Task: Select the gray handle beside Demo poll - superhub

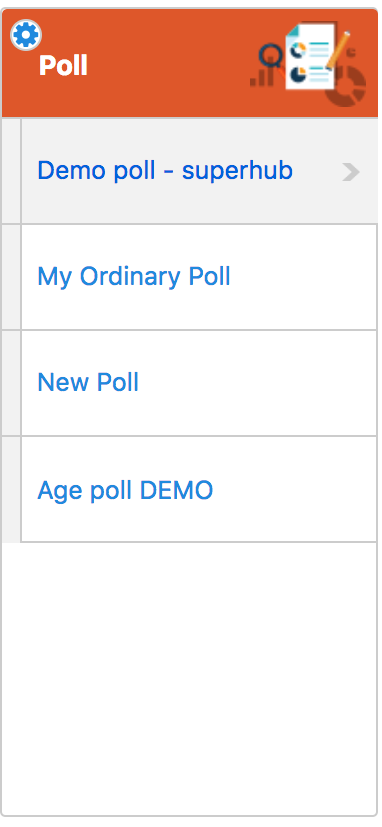Action: pos(11,171)
